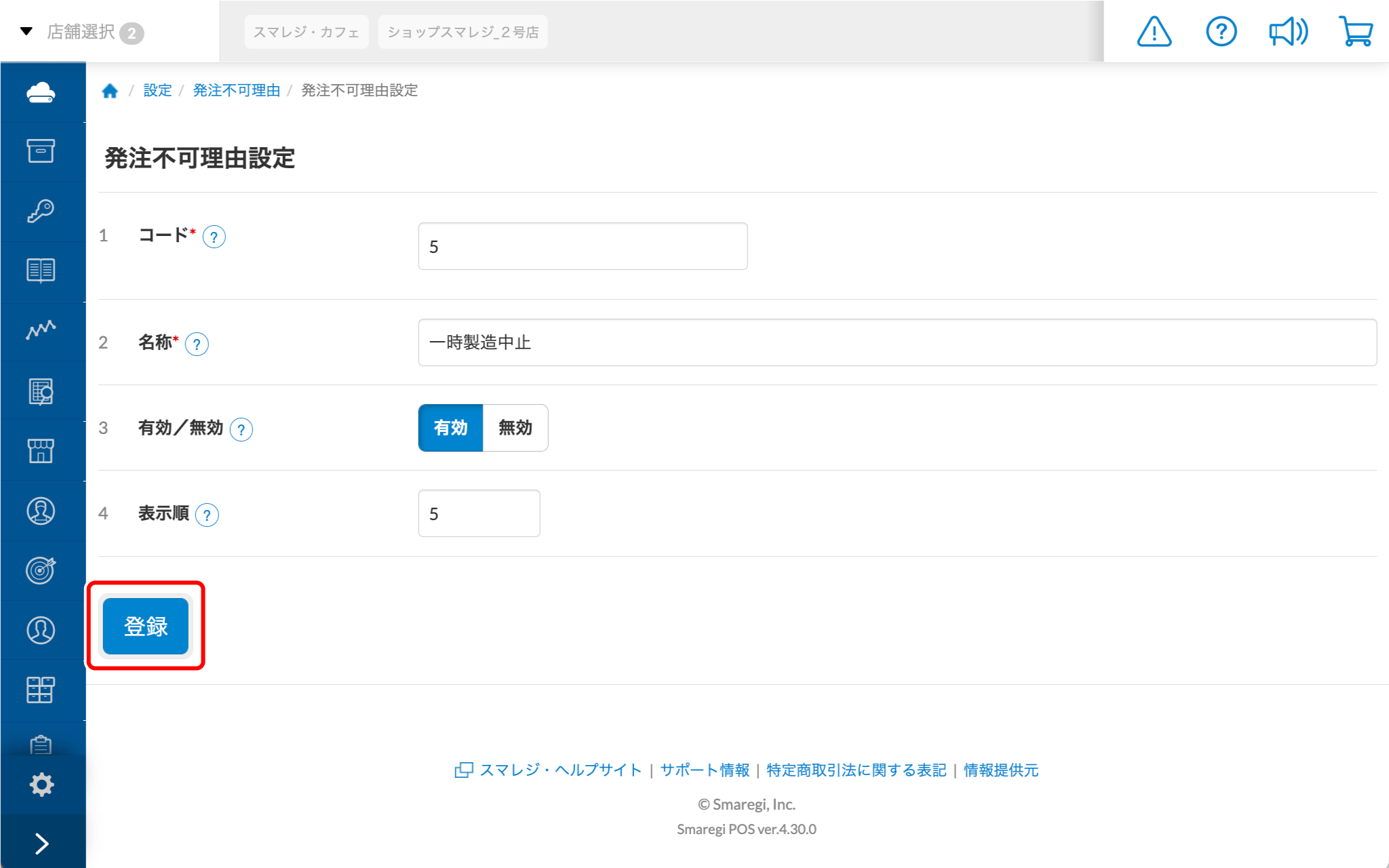Open 設定 breadcrumb link

[157, 90]
